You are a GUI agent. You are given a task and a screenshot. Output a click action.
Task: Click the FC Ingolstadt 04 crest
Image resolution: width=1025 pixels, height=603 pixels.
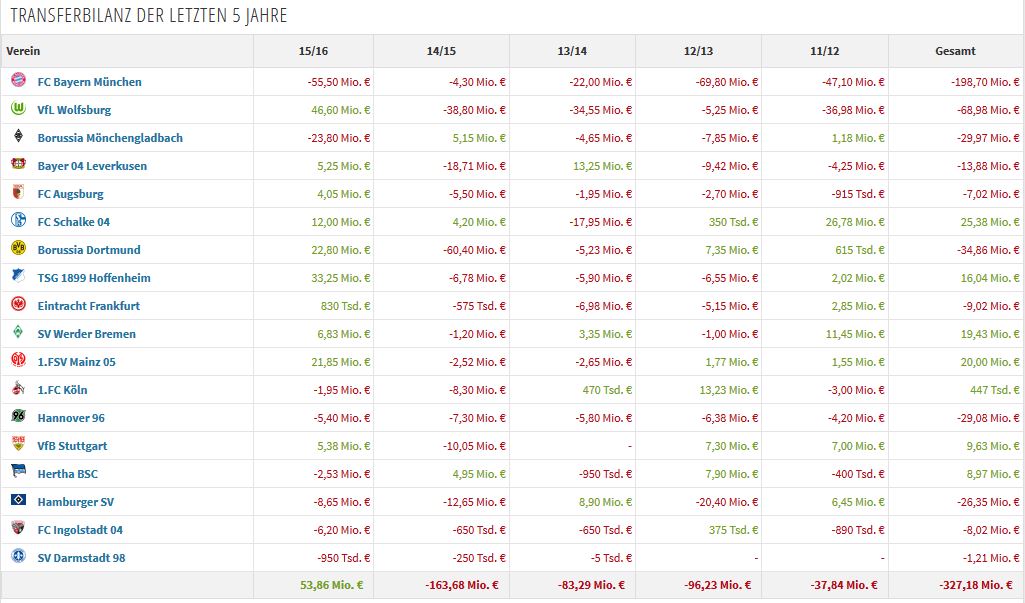[x=18, y=528]
